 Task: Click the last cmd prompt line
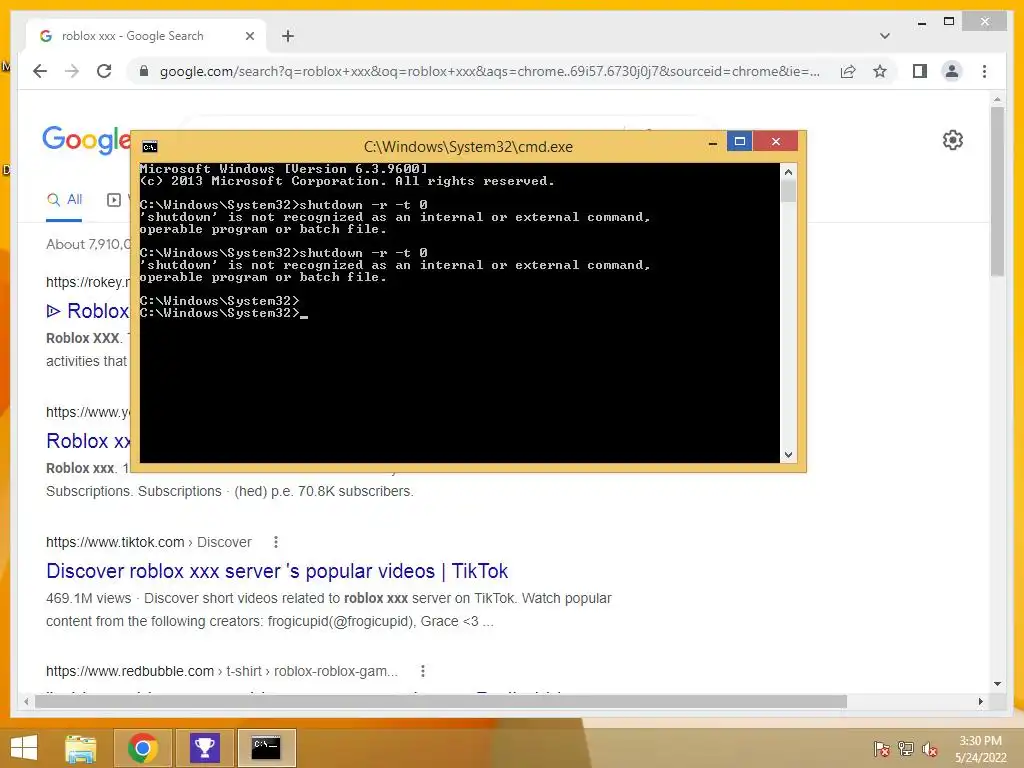223,313
